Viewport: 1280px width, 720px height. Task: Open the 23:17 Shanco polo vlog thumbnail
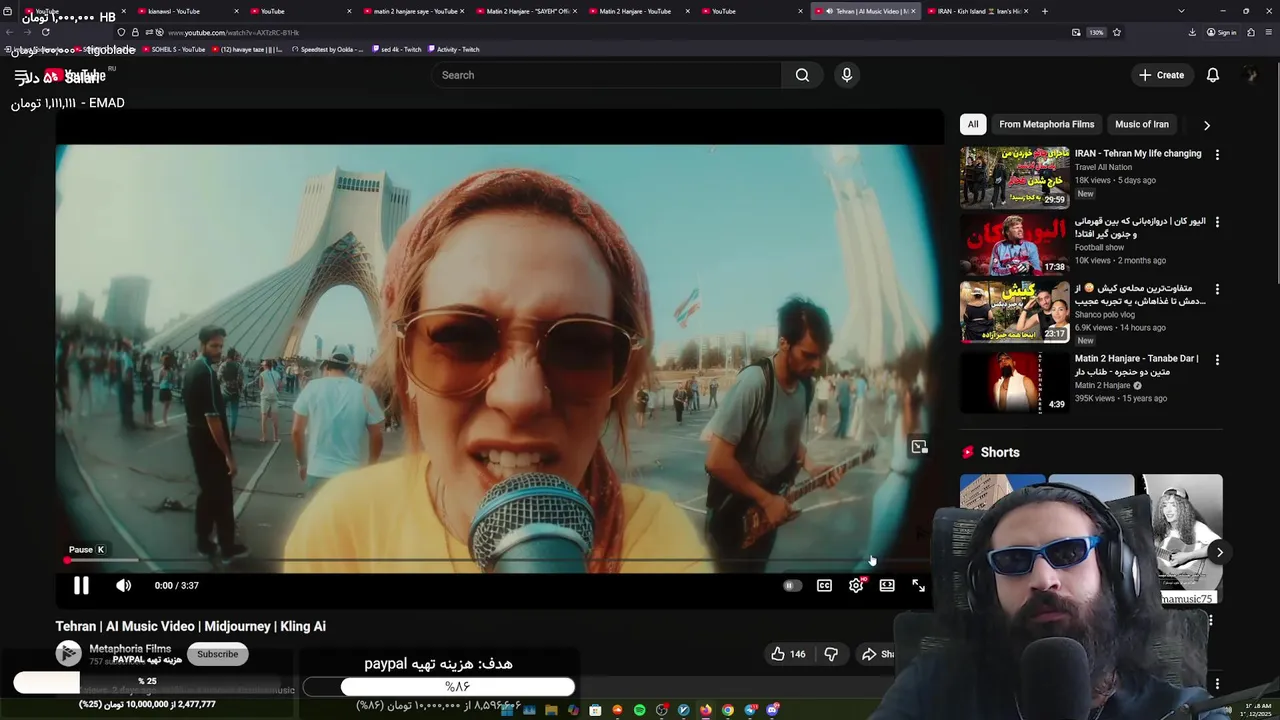click(1014, 312)
